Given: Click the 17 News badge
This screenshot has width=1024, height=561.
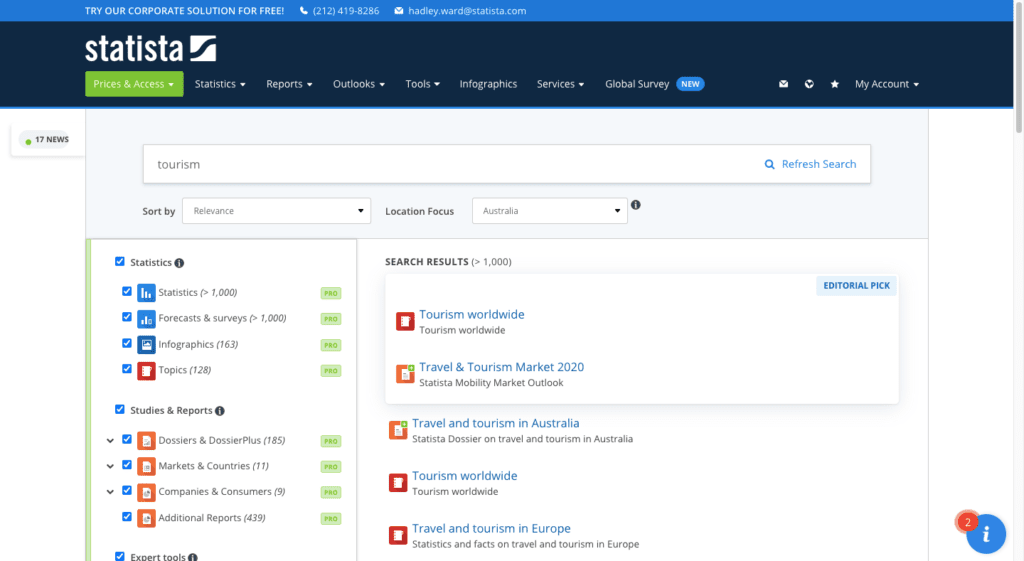Looking at the screenshot, I should click(x=46, y=140).
